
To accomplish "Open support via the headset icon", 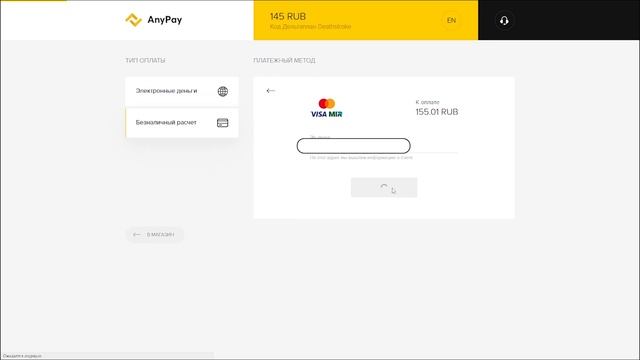I will pyautogui.click(x=504, y=20).
